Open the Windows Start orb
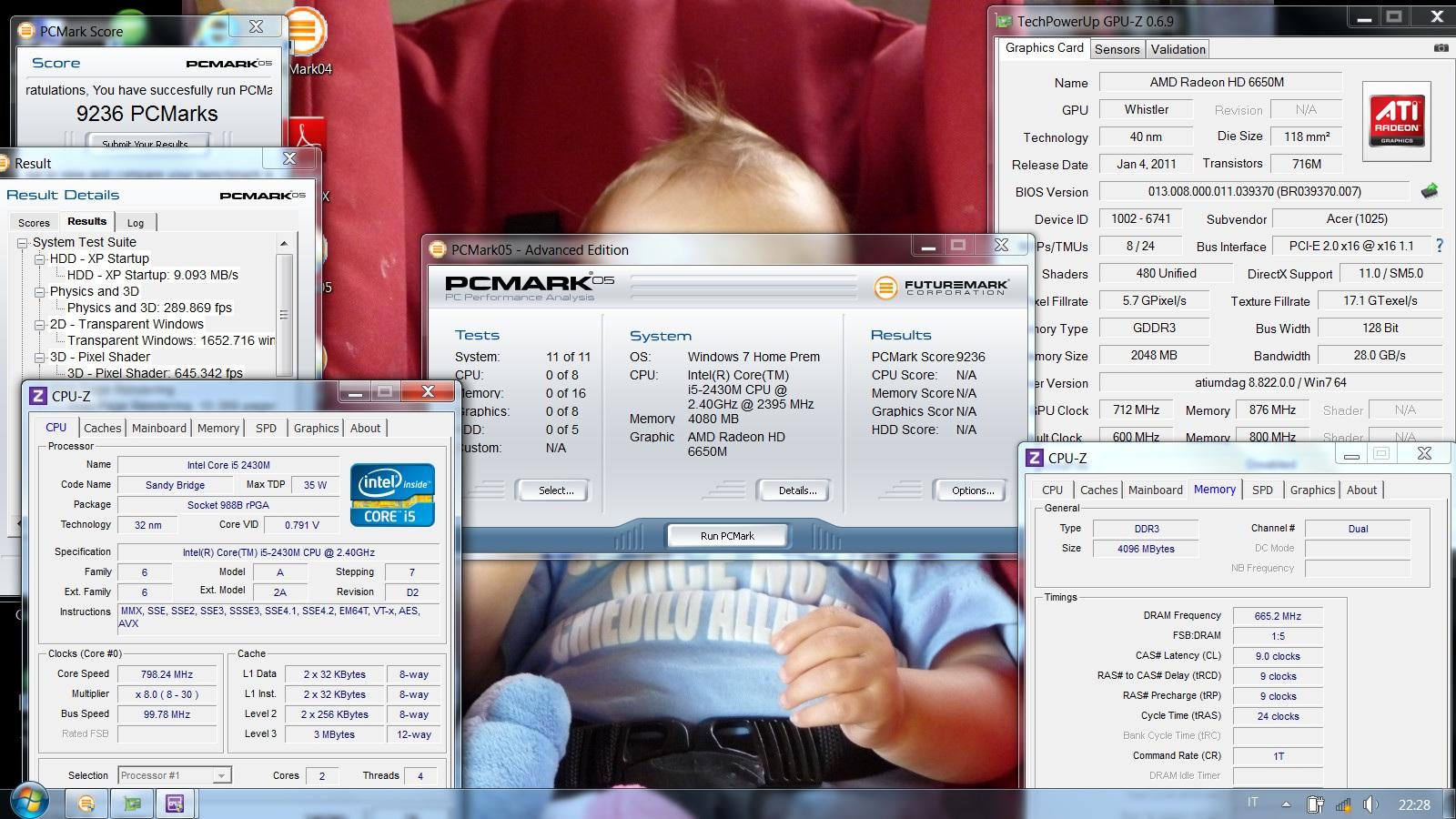 click(30, 803)
